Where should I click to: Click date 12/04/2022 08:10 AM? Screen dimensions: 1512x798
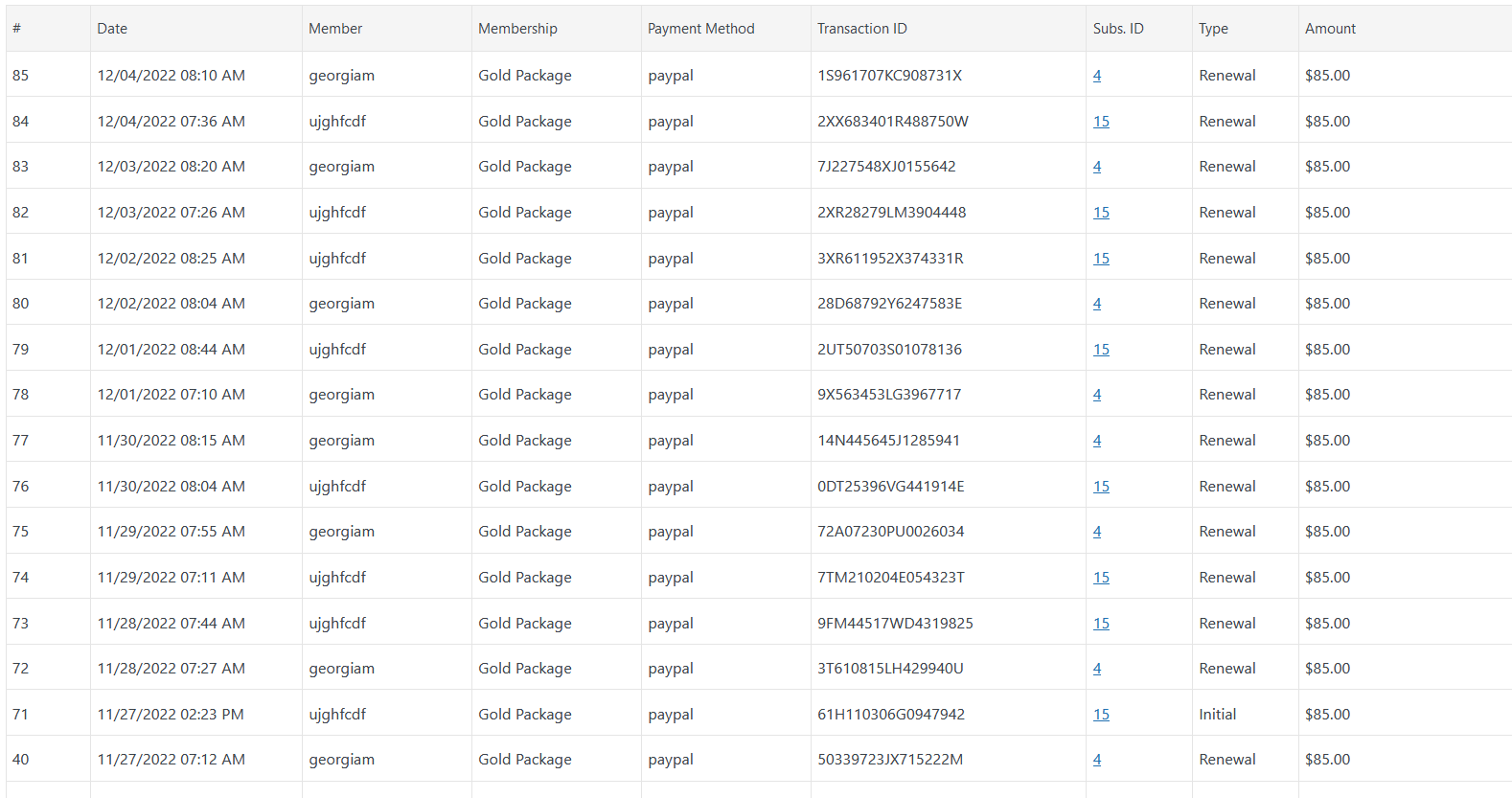pos(171,76)
